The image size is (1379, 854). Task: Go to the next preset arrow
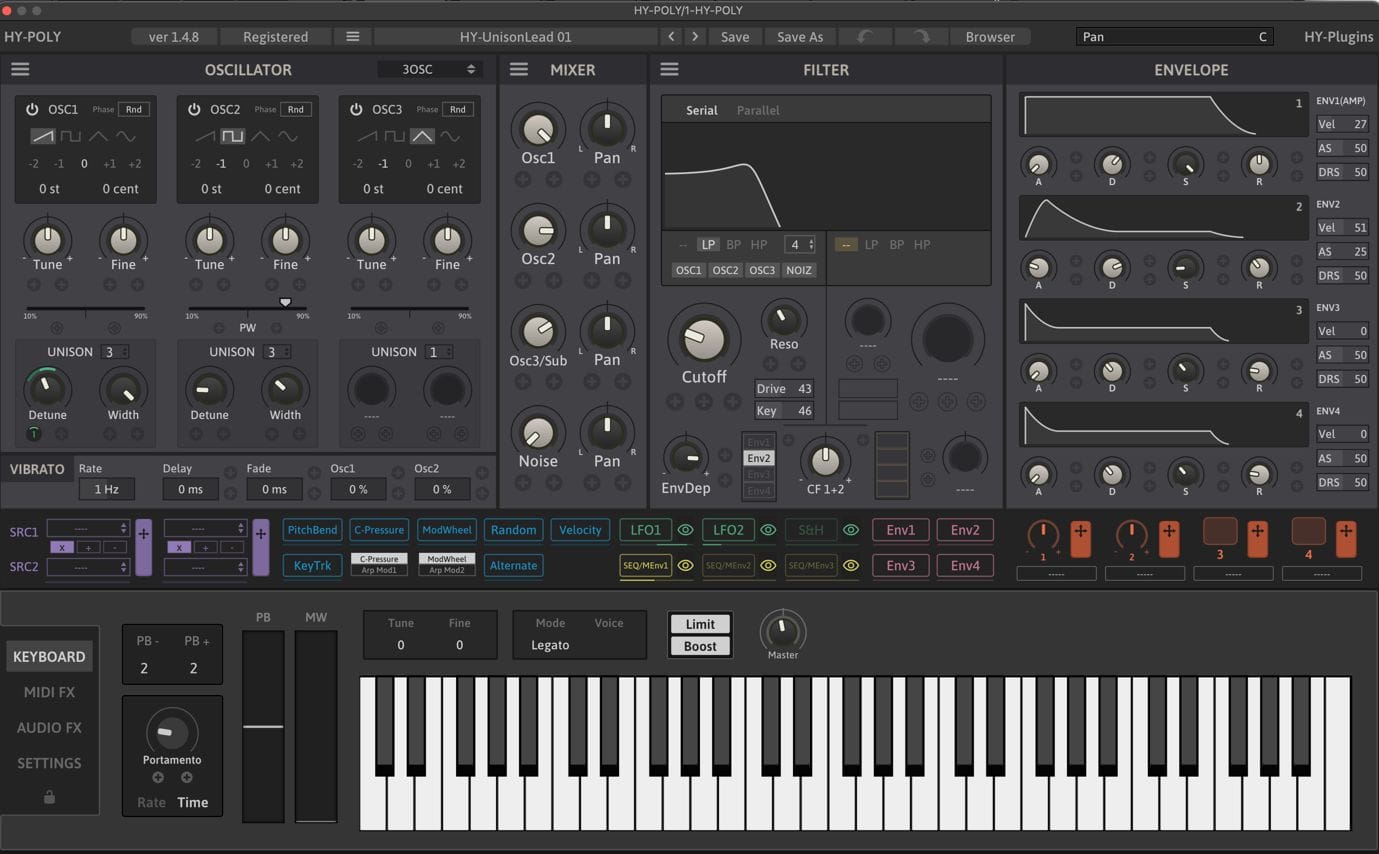(695, 37)
